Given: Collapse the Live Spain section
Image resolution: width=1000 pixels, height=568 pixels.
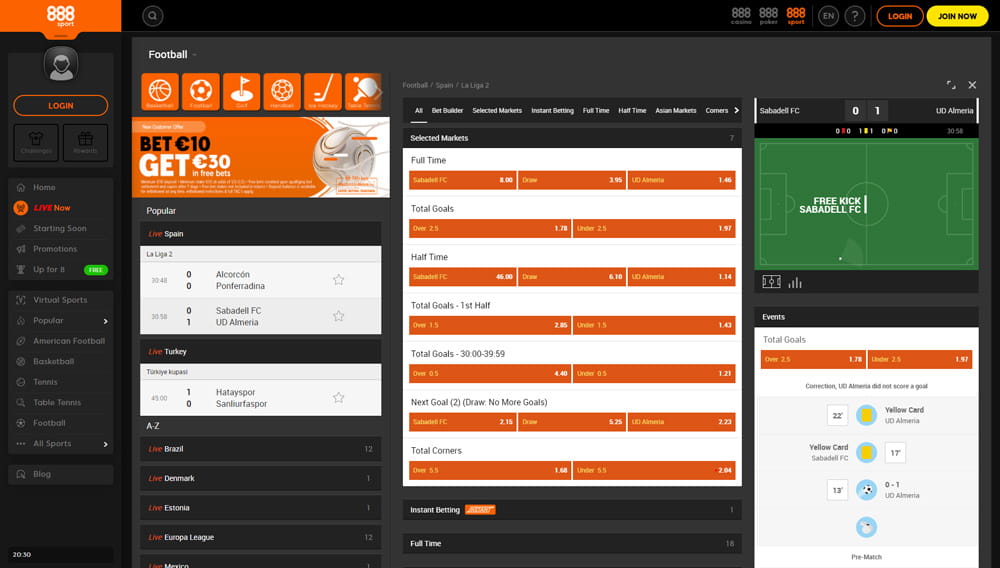Looking at the screenshot, I should coord(260,234).
